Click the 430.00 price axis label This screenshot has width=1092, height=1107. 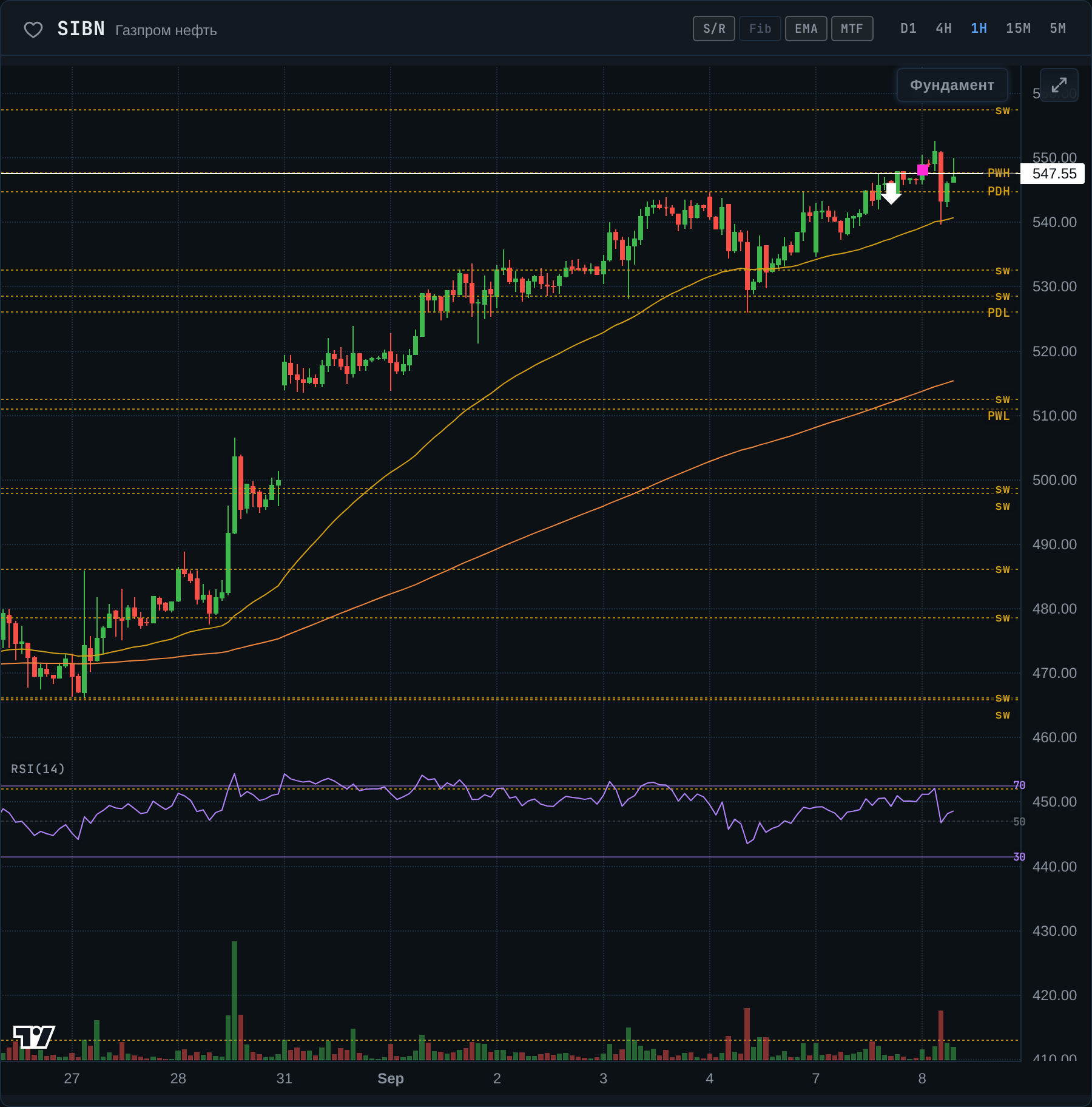pyautogui.click(x=1054, y=931)
